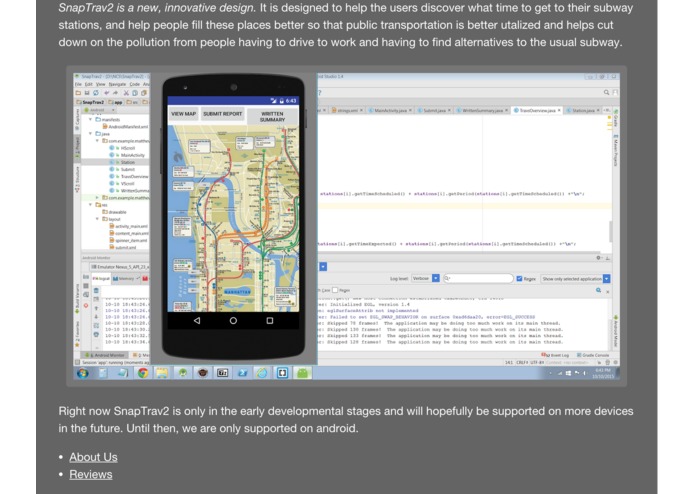Switch to the MainActivity.java editor tab

tap(390, 110)
